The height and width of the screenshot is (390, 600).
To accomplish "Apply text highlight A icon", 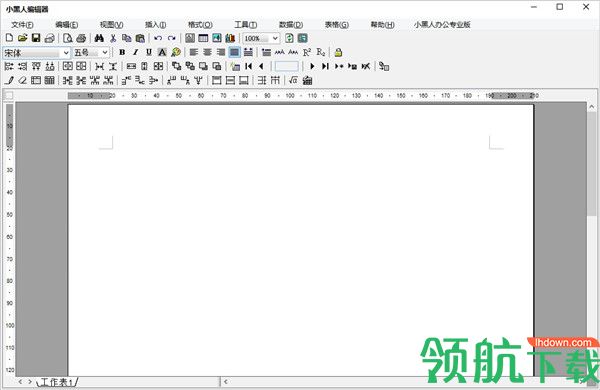I will point(162,52).
